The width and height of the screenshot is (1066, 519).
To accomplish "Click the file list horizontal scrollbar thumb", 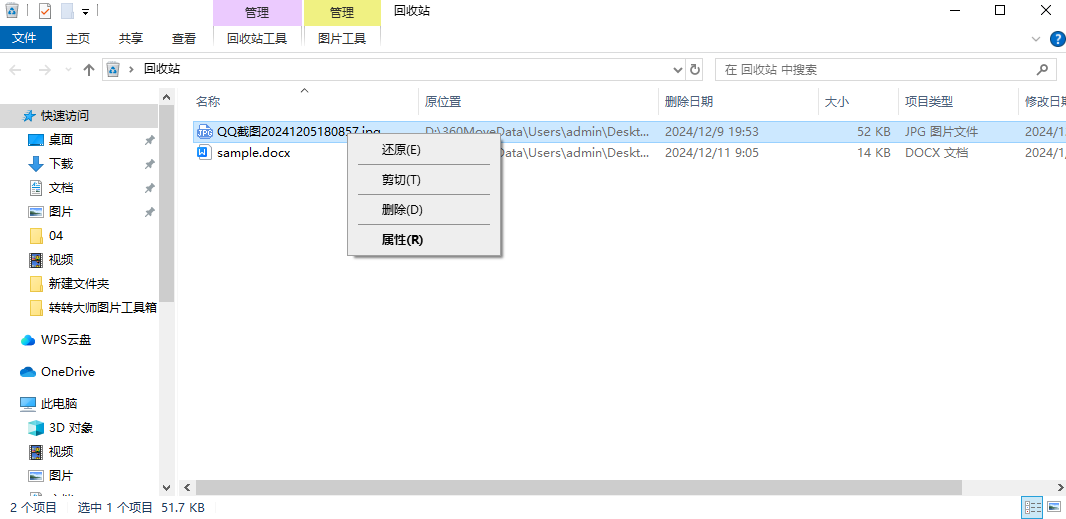I will (579, 487).
